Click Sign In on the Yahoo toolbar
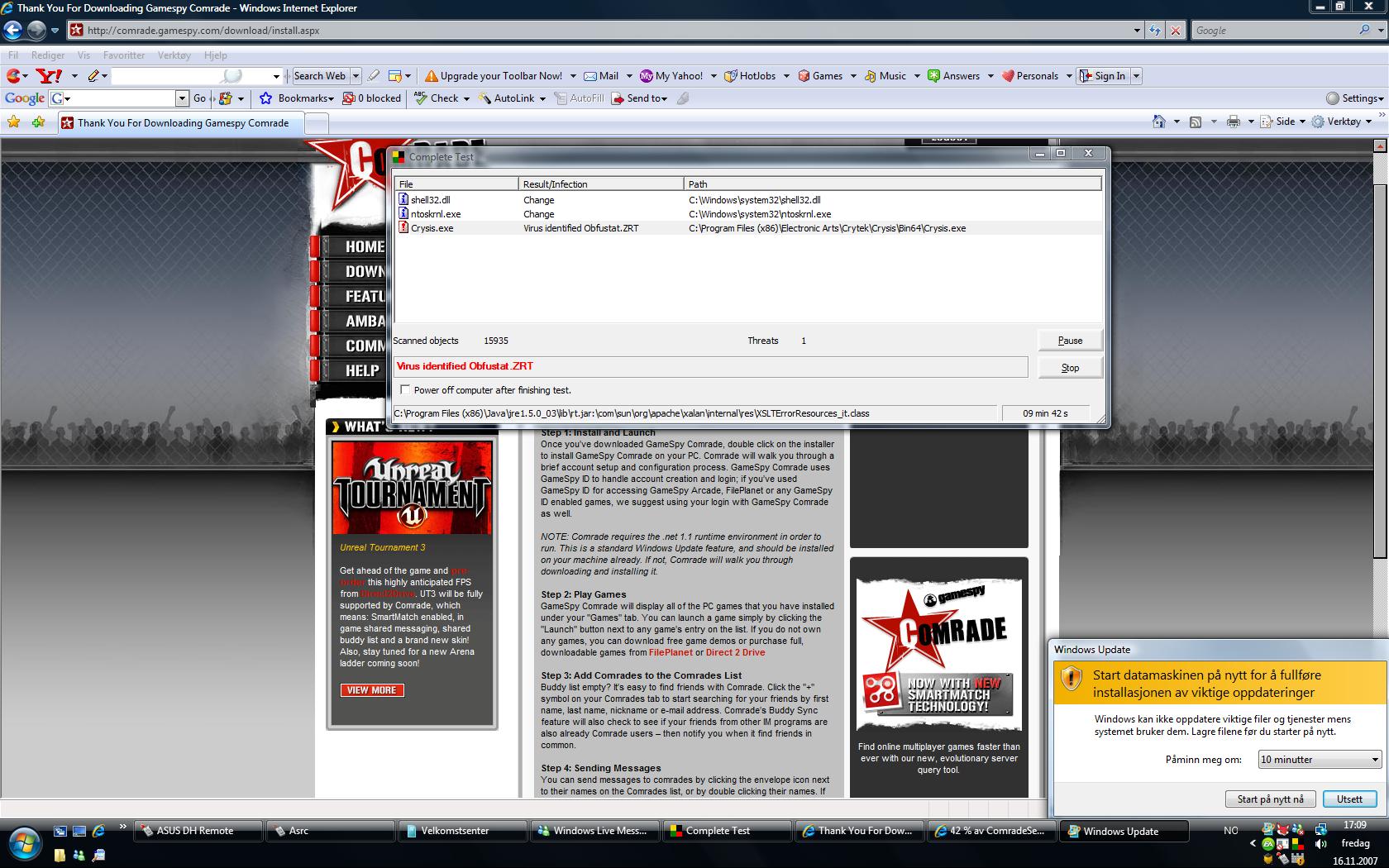The image size is (1389, 868). [1102, 76]
